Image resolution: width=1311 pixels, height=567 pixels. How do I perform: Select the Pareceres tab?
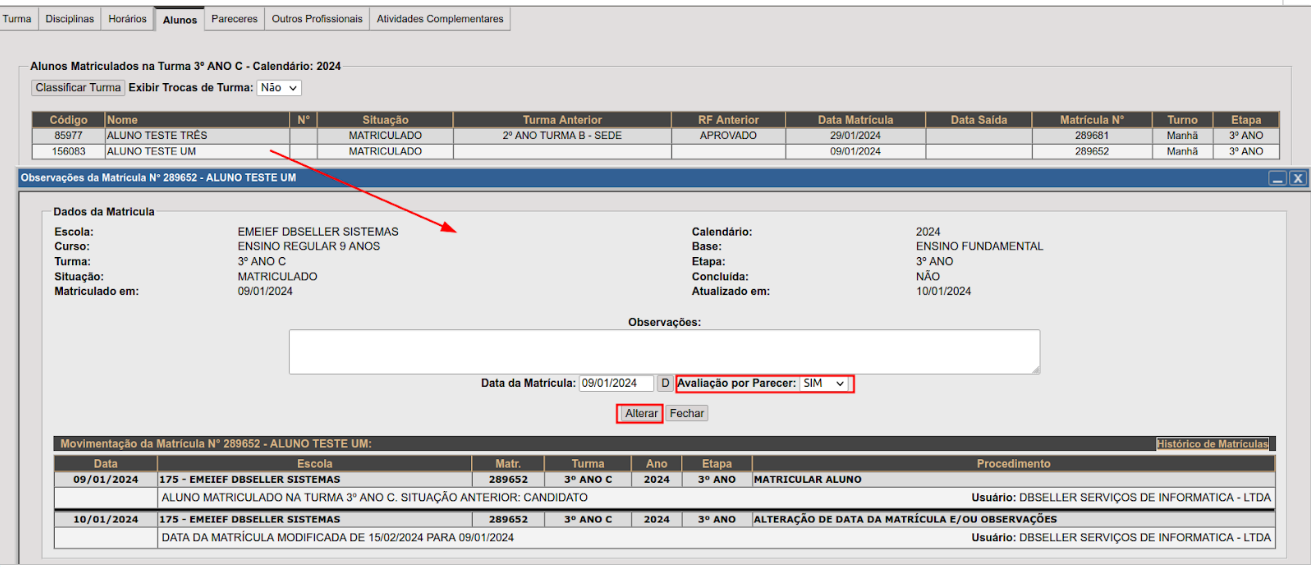235,19
